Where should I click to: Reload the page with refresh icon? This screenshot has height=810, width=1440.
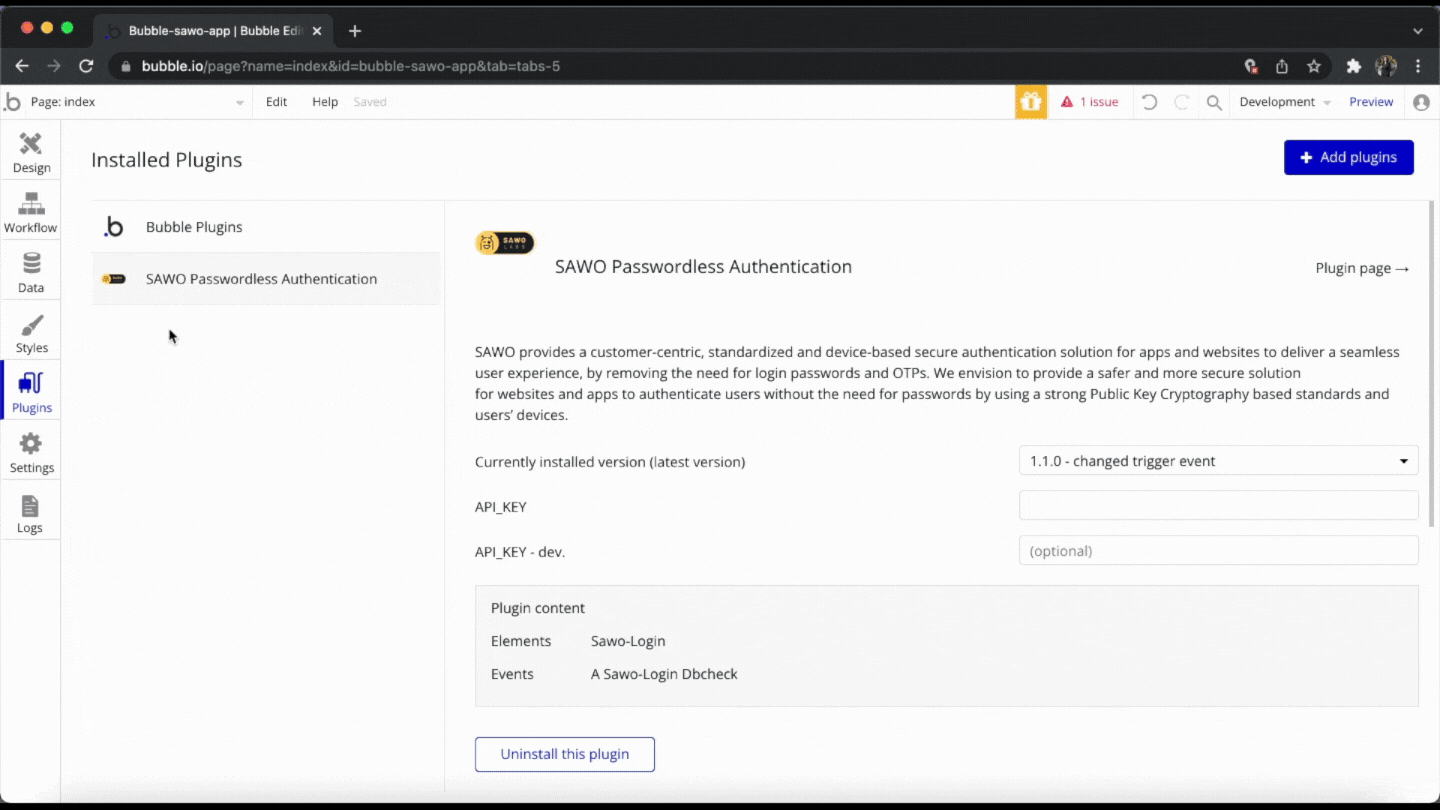pyautogui.click(x=86, y=66)
